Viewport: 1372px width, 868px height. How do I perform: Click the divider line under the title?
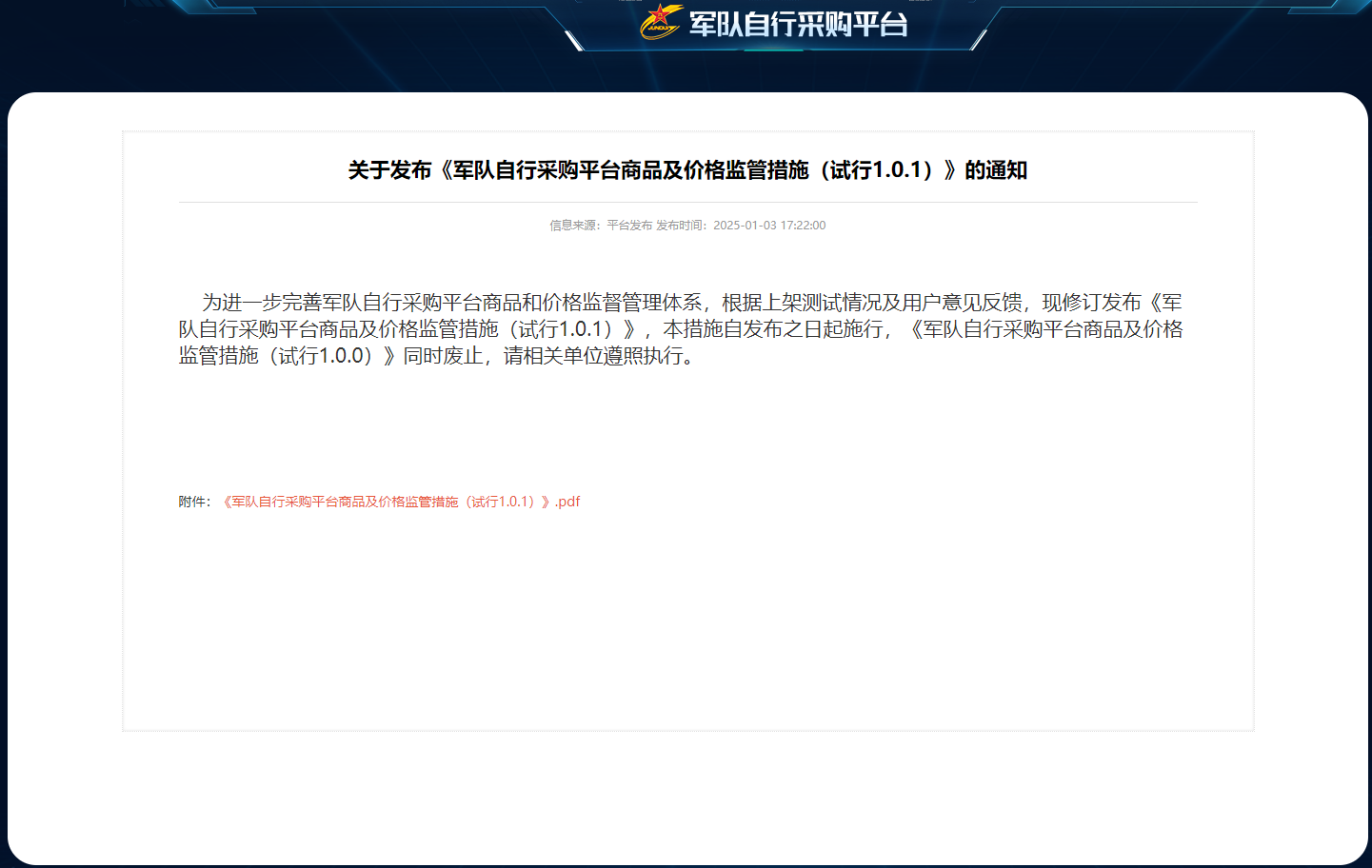(x=687, y=203)
